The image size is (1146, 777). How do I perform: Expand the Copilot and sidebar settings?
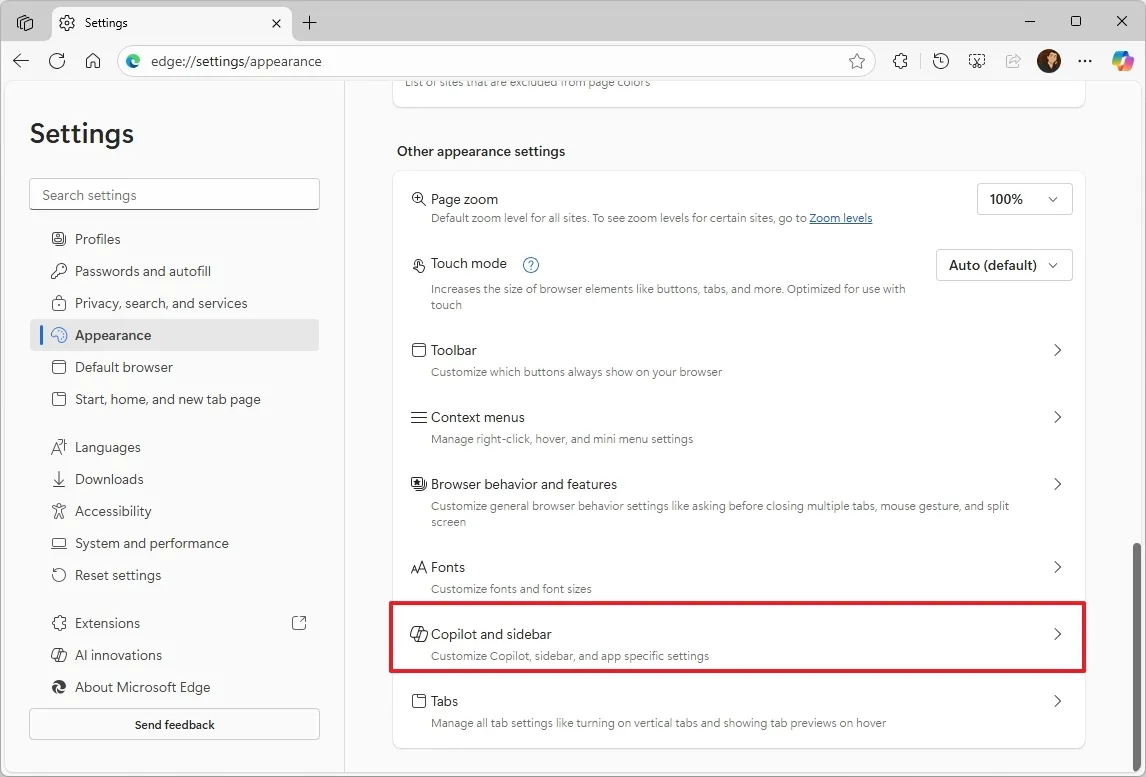[x=737, y=634]
